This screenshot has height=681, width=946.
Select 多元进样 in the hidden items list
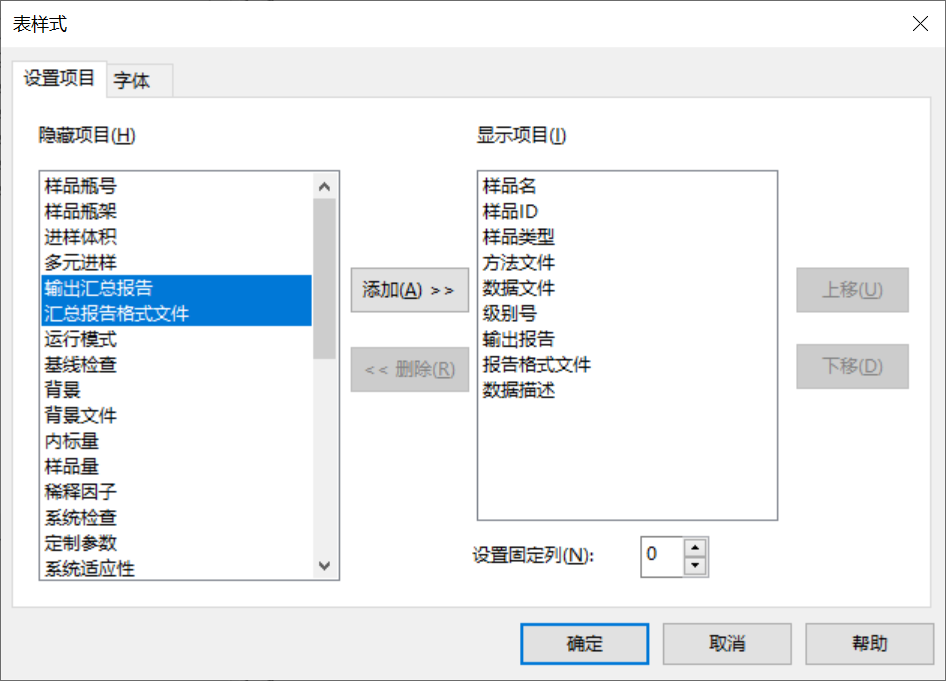pyautogui.click(x=177, y=262)
